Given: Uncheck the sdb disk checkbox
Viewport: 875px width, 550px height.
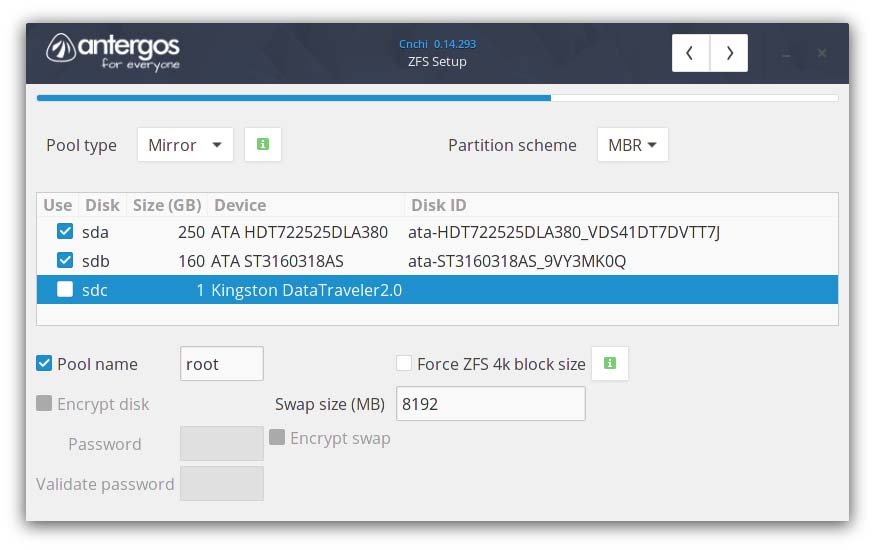Looking at the screenshot, I should [x=65, y=261].
